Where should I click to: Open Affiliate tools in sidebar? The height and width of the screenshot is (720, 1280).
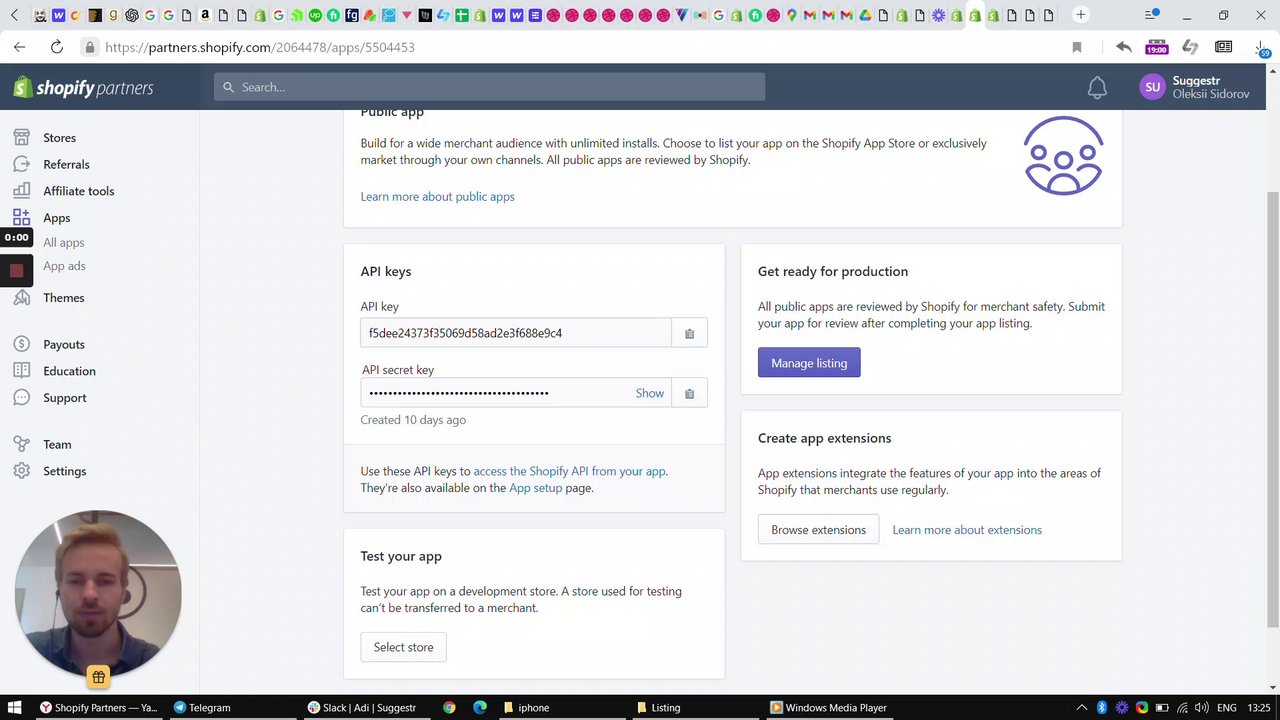pyautogui.click(x=78, y=191)
